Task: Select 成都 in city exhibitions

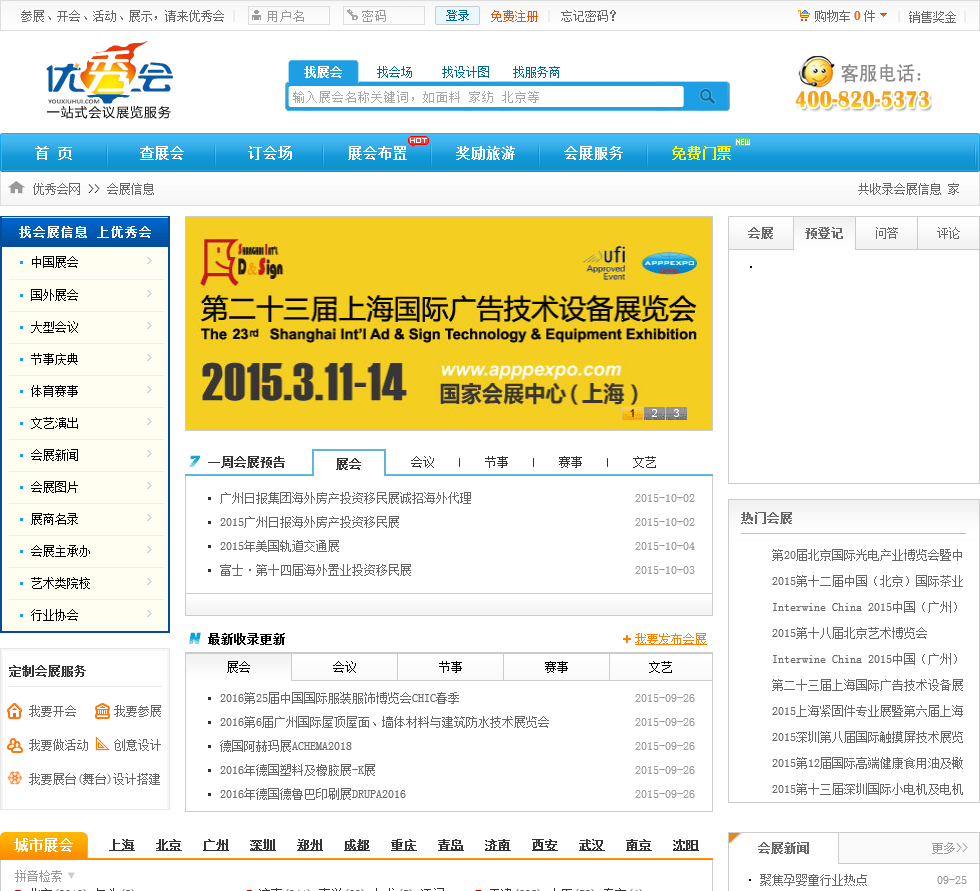Action: 357,845
